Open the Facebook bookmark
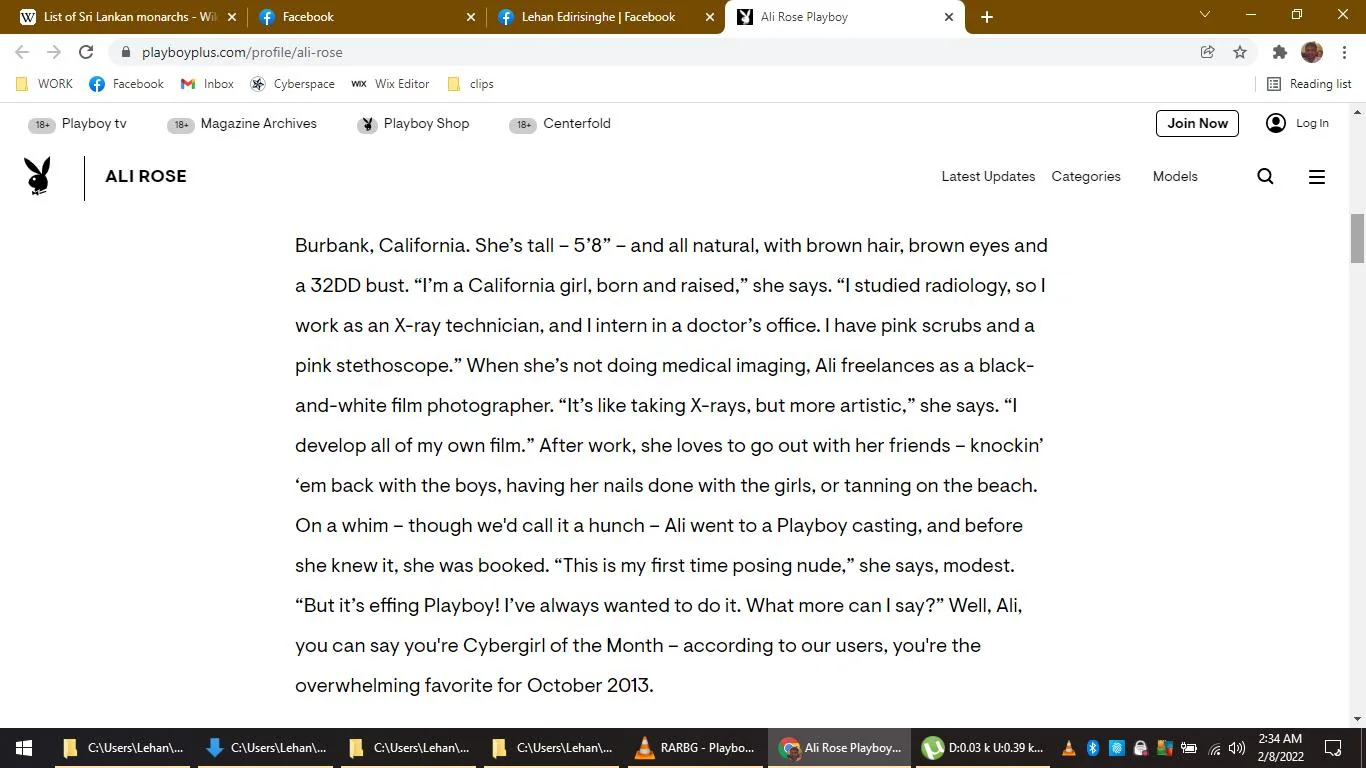This screenshot has height=768, width=1366. tap(127, 84)
